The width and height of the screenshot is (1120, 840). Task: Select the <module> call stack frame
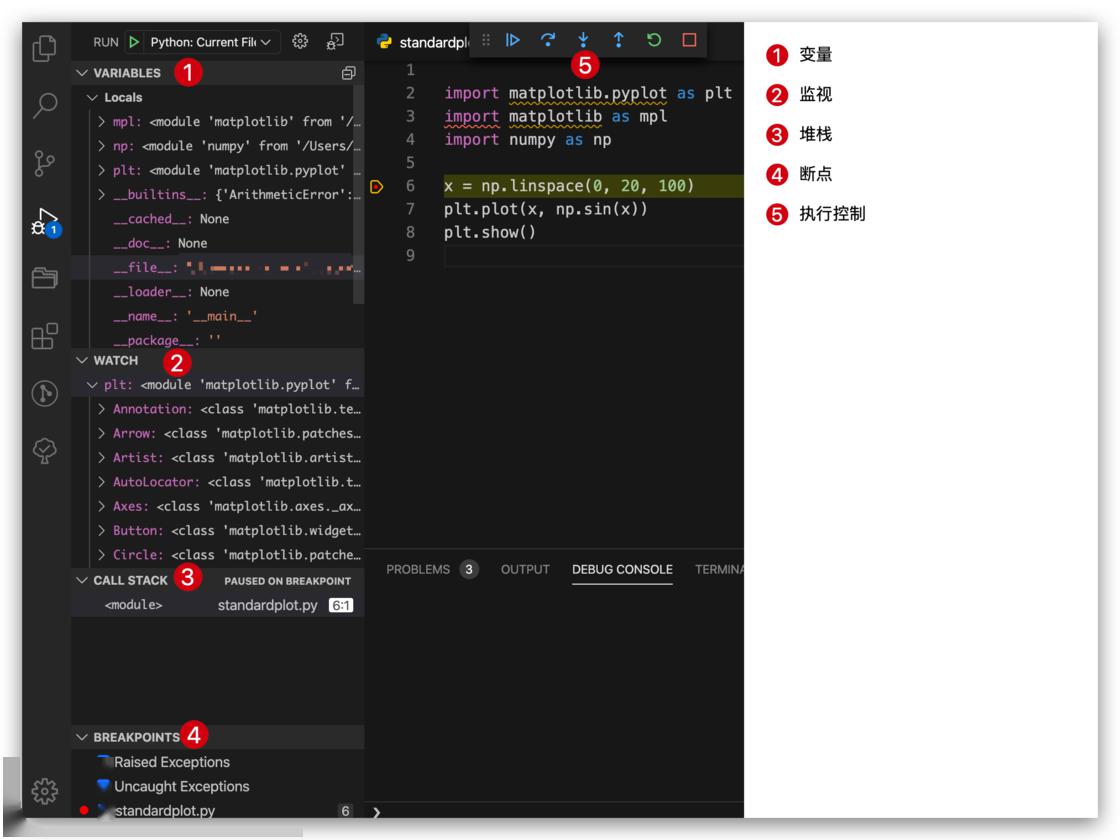point(133,605)
